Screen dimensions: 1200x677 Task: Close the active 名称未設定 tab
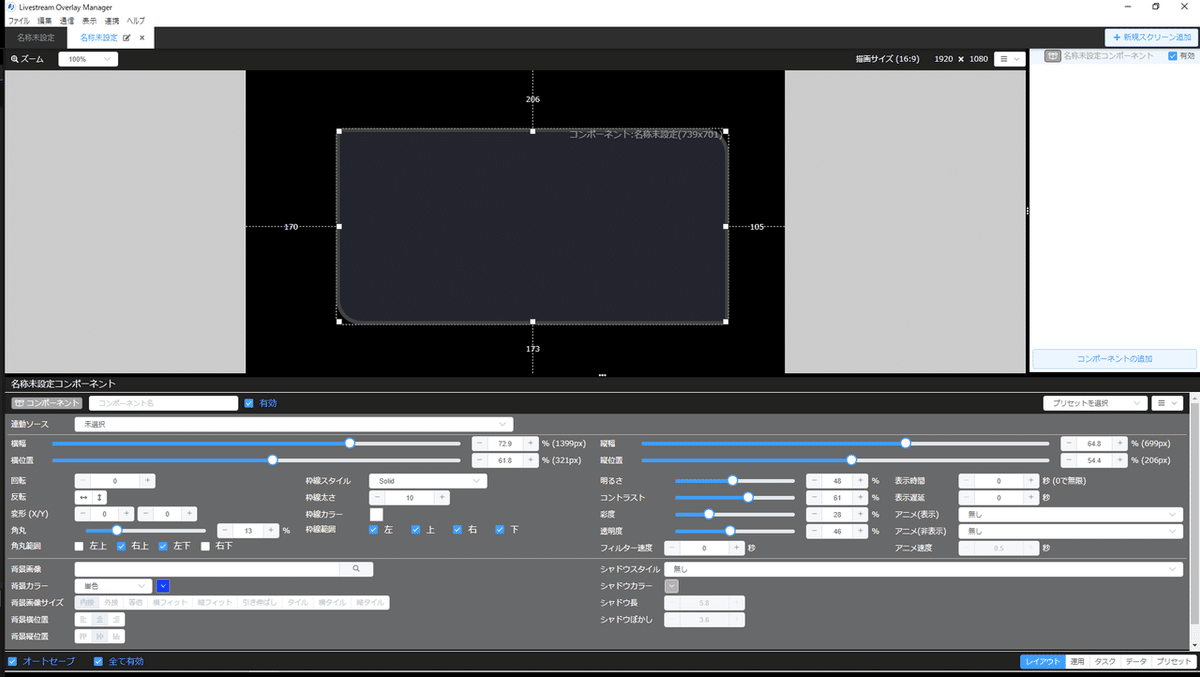[142, 38]
